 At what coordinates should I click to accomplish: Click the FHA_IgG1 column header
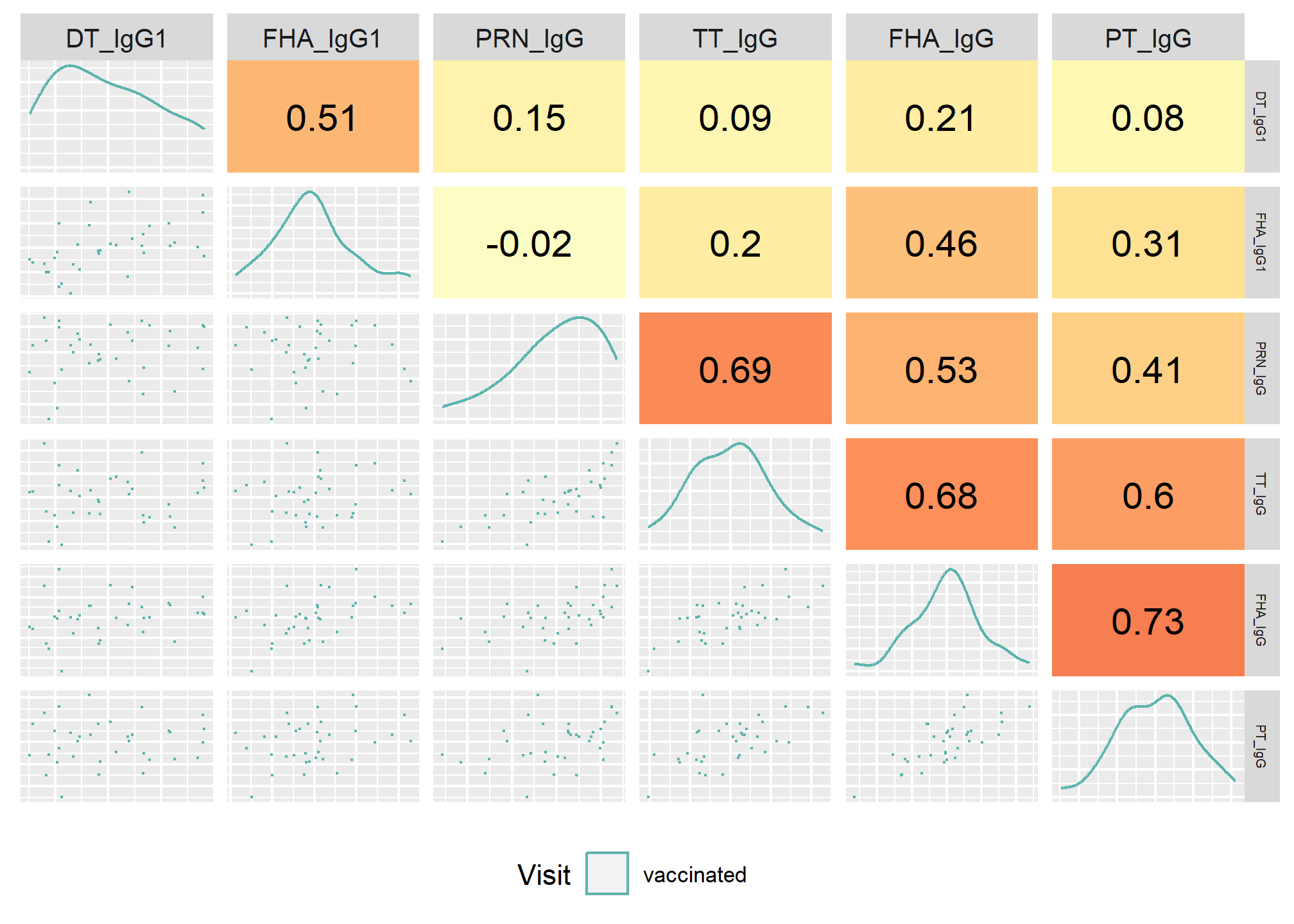323,38
